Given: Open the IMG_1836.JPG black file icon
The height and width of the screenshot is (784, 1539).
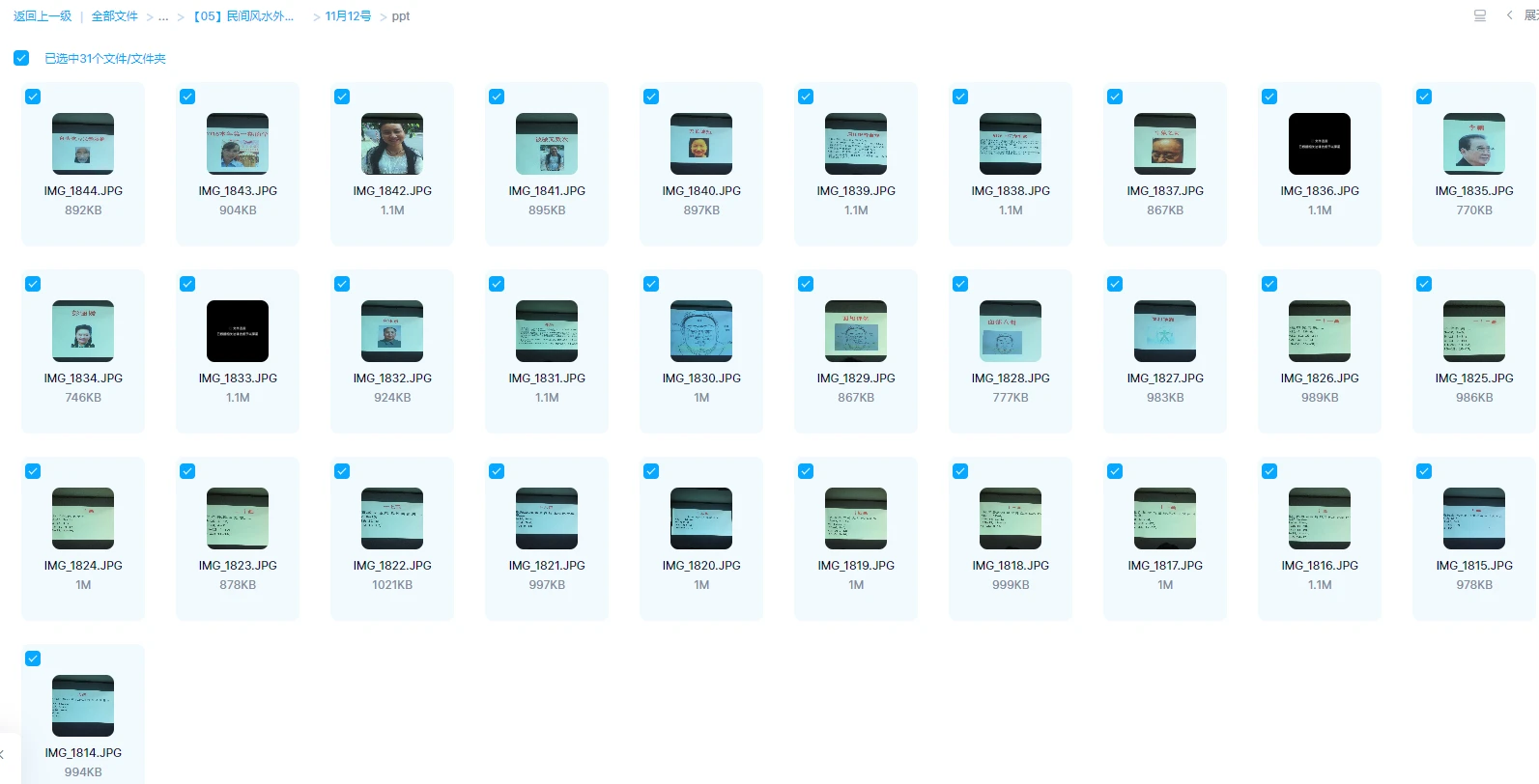Looking at the screenshot, I should [1319, 144].
